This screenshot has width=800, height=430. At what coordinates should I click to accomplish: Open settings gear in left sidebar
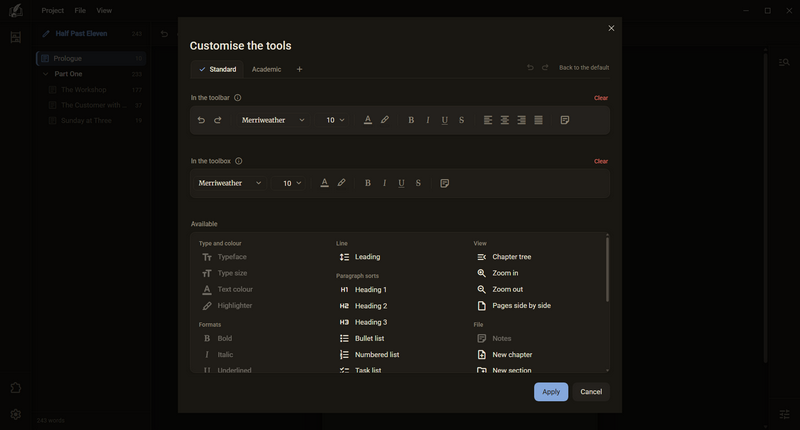point(16,414)
